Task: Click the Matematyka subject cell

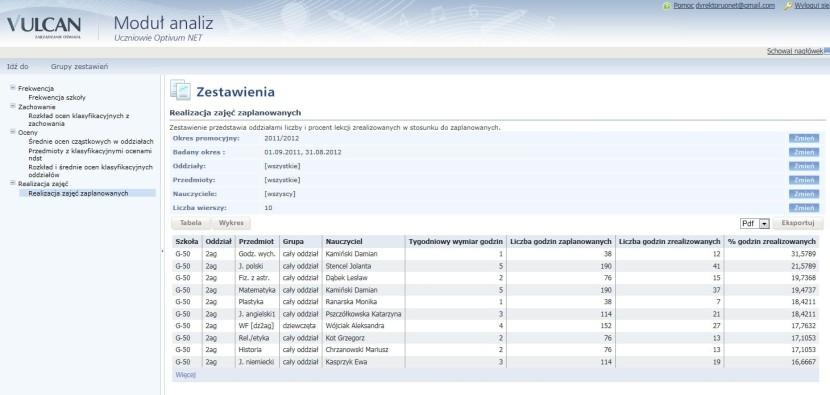Action: point(257,290)
